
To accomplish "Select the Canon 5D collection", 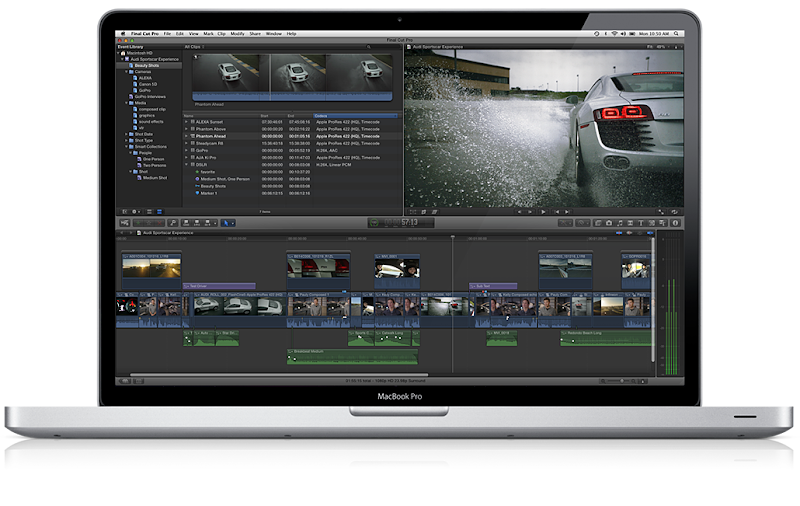I will [x=147, y=84].
